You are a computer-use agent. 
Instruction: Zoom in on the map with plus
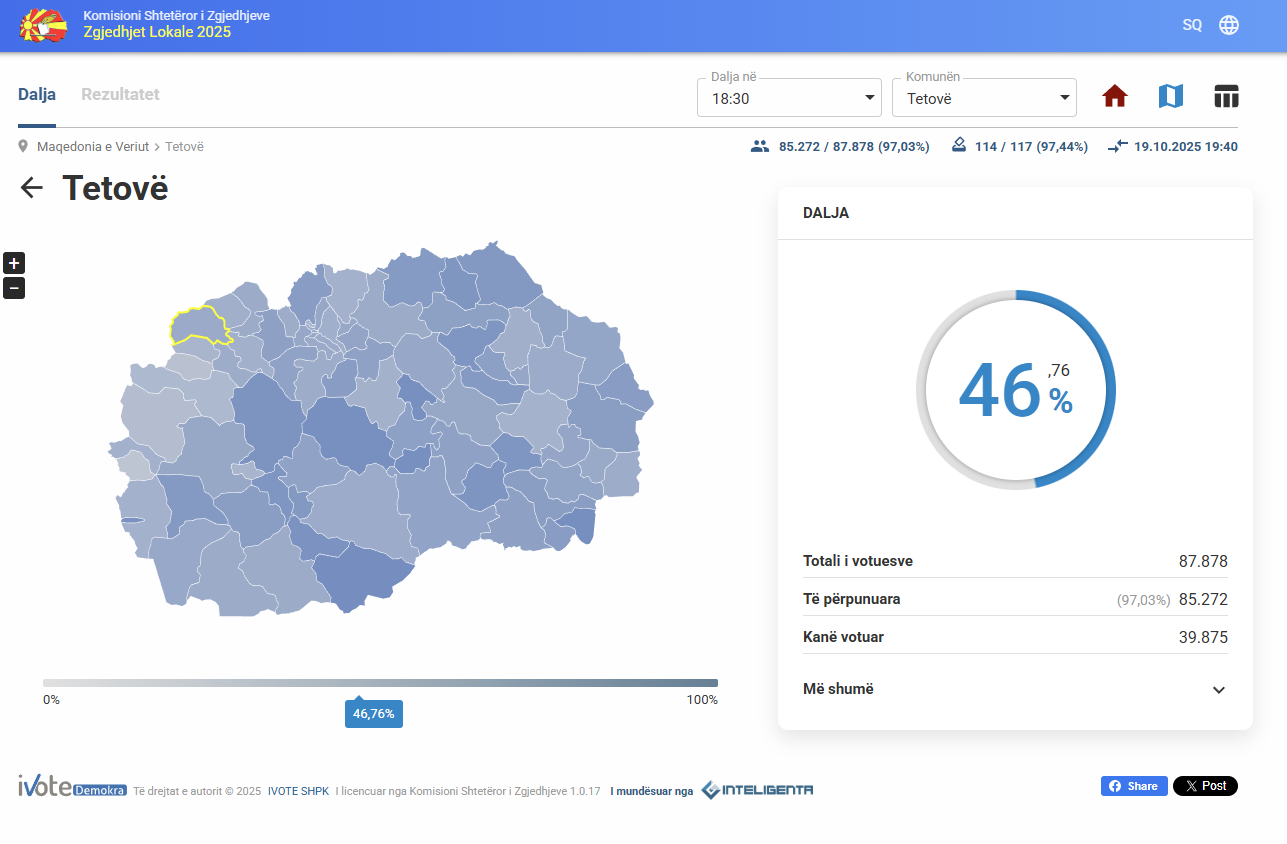pyautogui.click(x=14, y=263)
